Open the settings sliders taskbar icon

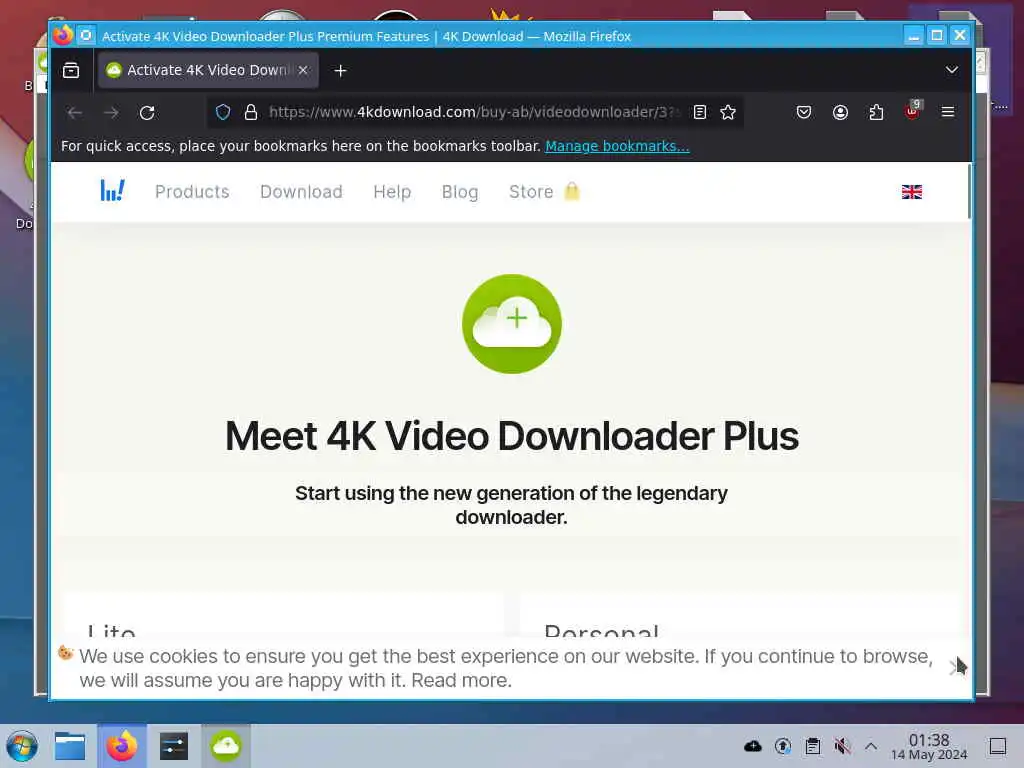pos(174,746)
